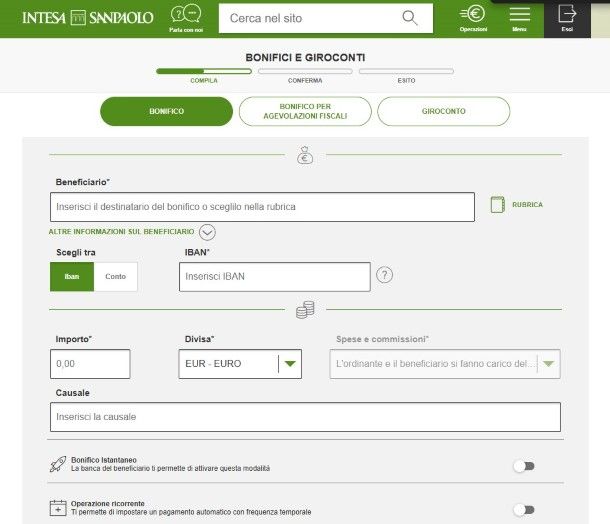610x524 pixels.
Task: Select the Bonifico tab
Action: (x=167, y=111)
